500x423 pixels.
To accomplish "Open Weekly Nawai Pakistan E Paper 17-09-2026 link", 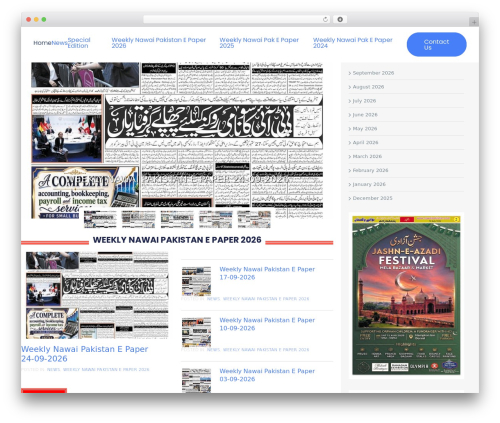I will click(x=267, y=273).
